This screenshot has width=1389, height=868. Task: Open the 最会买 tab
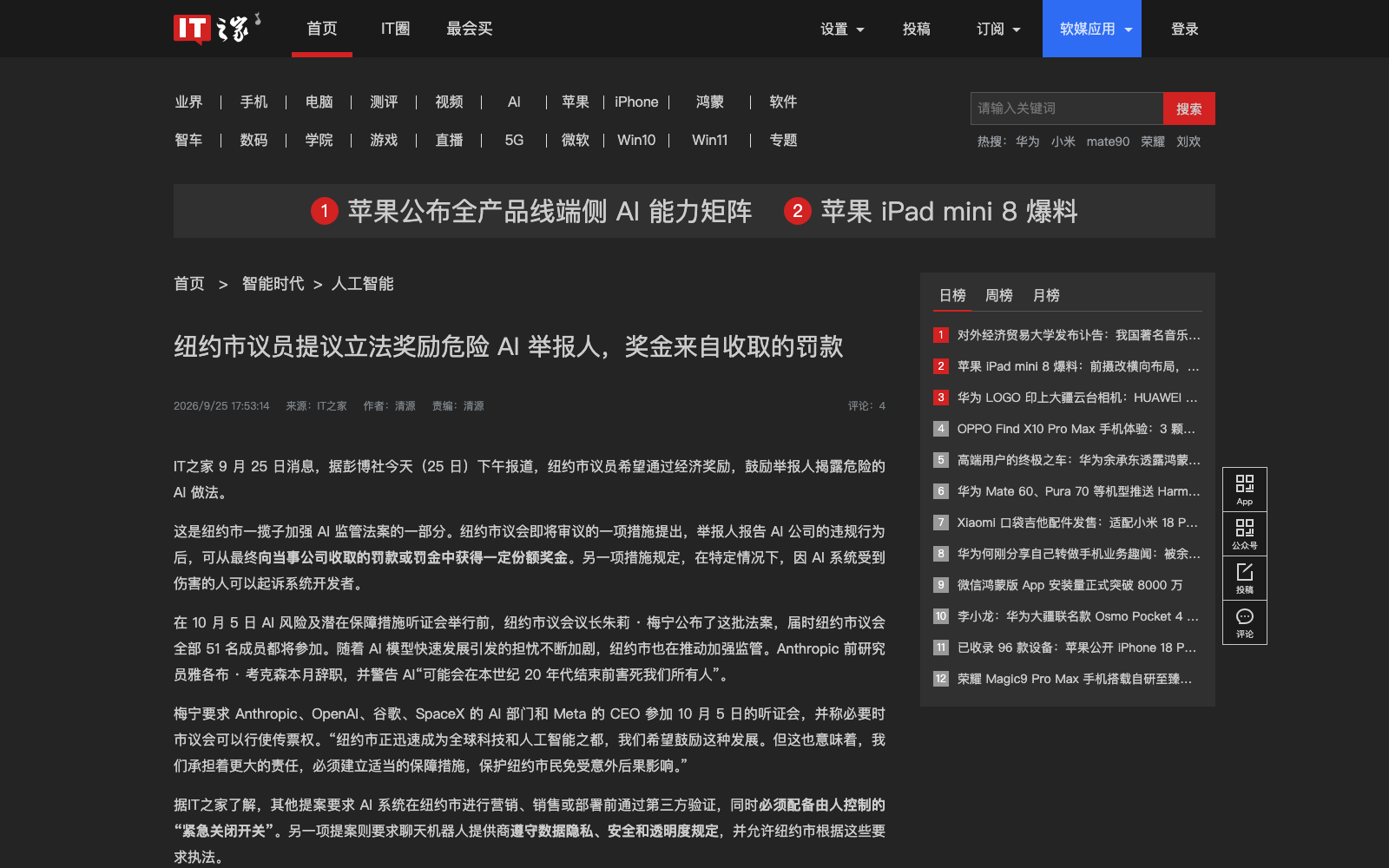[470, 29]
